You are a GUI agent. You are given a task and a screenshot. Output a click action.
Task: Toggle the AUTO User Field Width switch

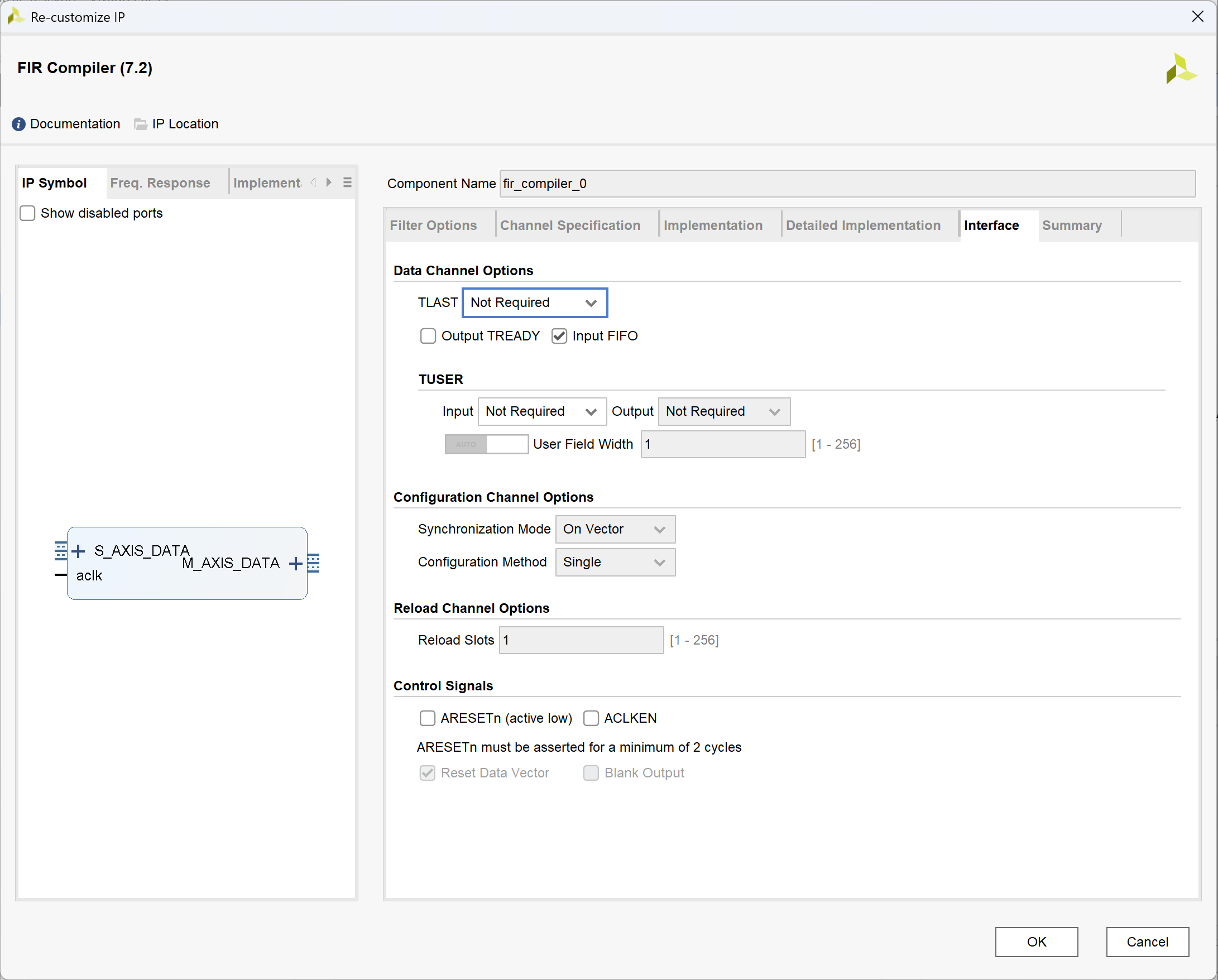click(x=486, y=444)
